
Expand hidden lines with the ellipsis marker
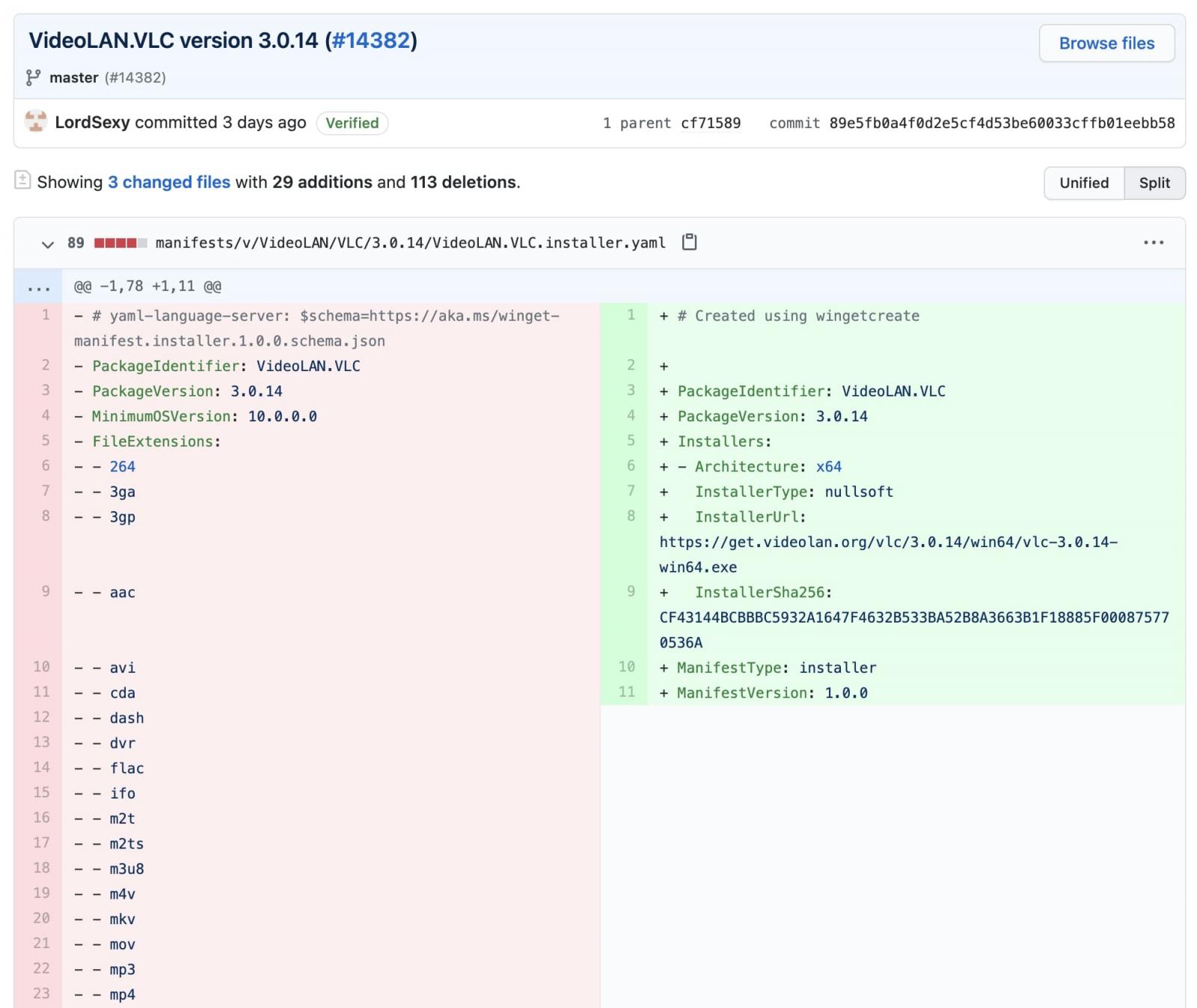click(x=38, y=287)
